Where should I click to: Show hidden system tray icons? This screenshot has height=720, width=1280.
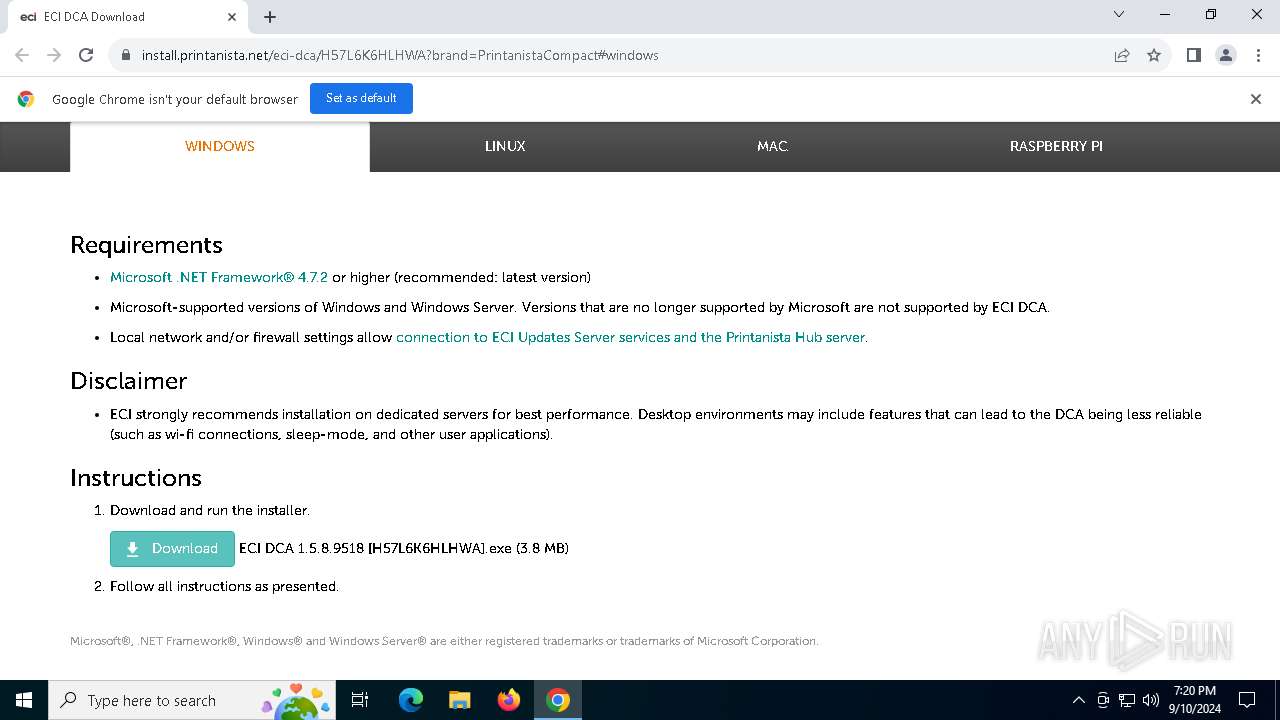click(x=1078, y=700)
